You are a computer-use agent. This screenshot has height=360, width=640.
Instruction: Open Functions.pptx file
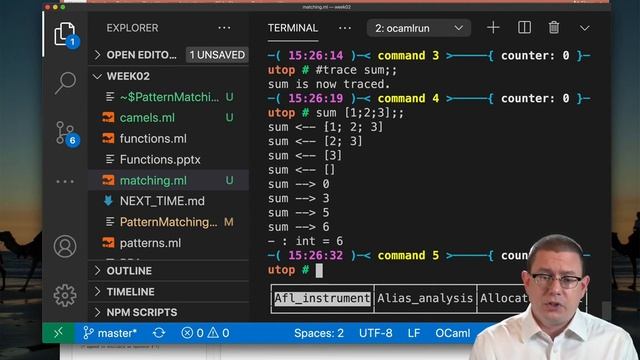coord(169,159)
